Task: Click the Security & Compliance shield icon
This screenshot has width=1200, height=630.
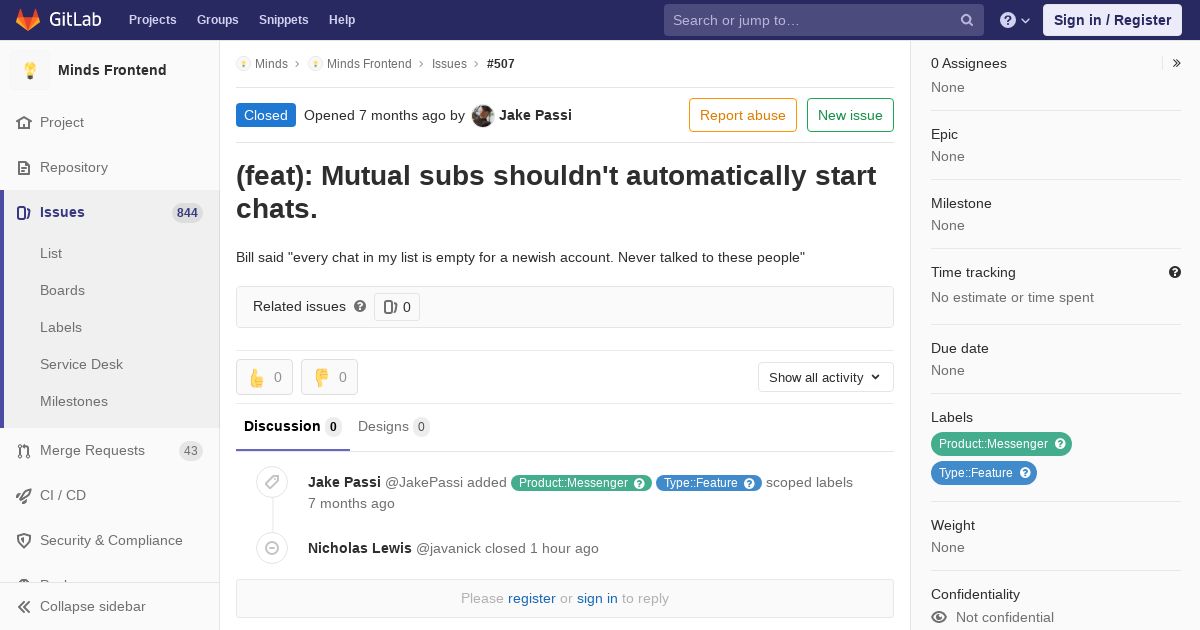Action: tap(24, 540)
